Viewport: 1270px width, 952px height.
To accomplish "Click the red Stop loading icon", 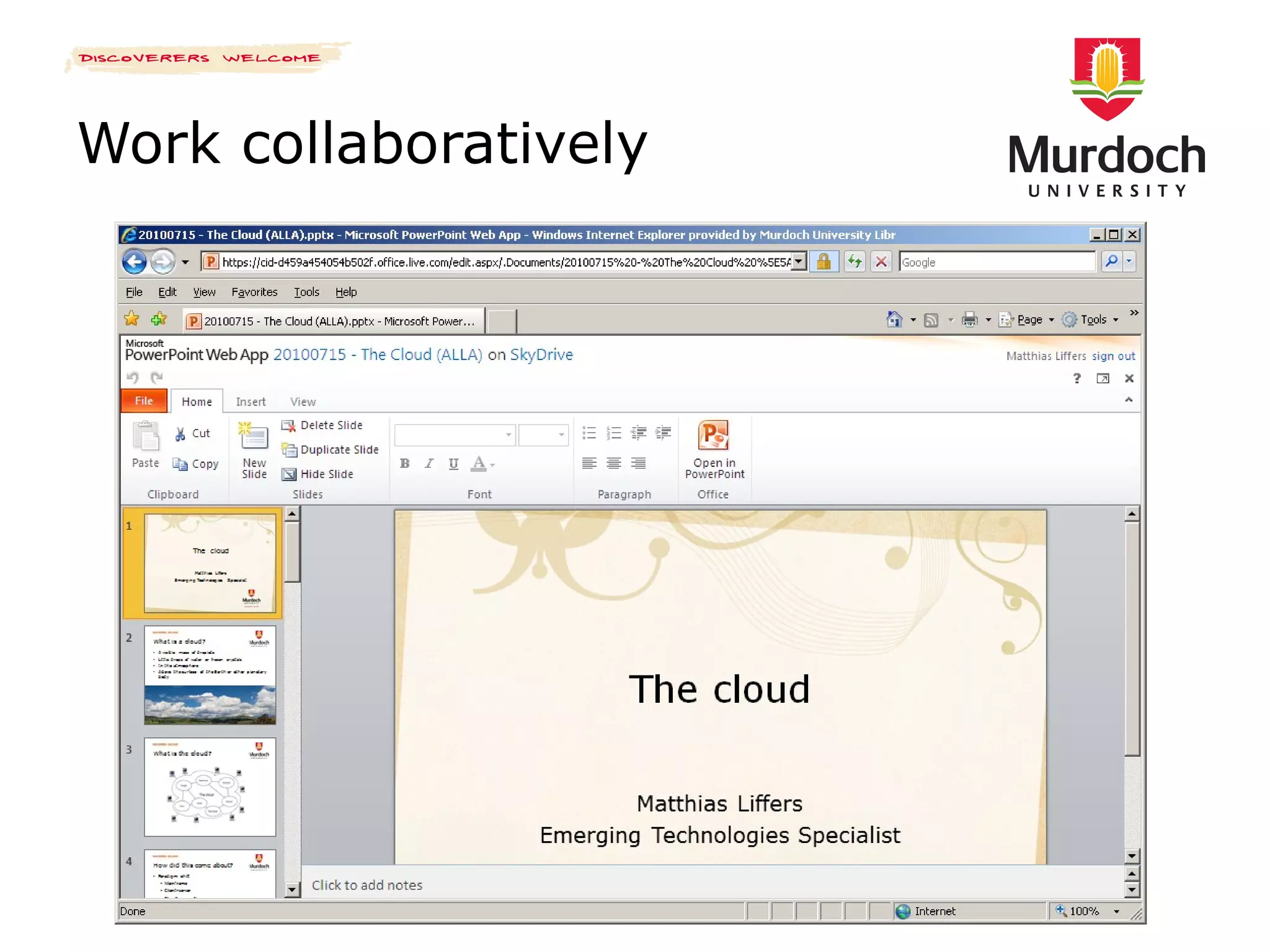I will [x=881, y=262].
